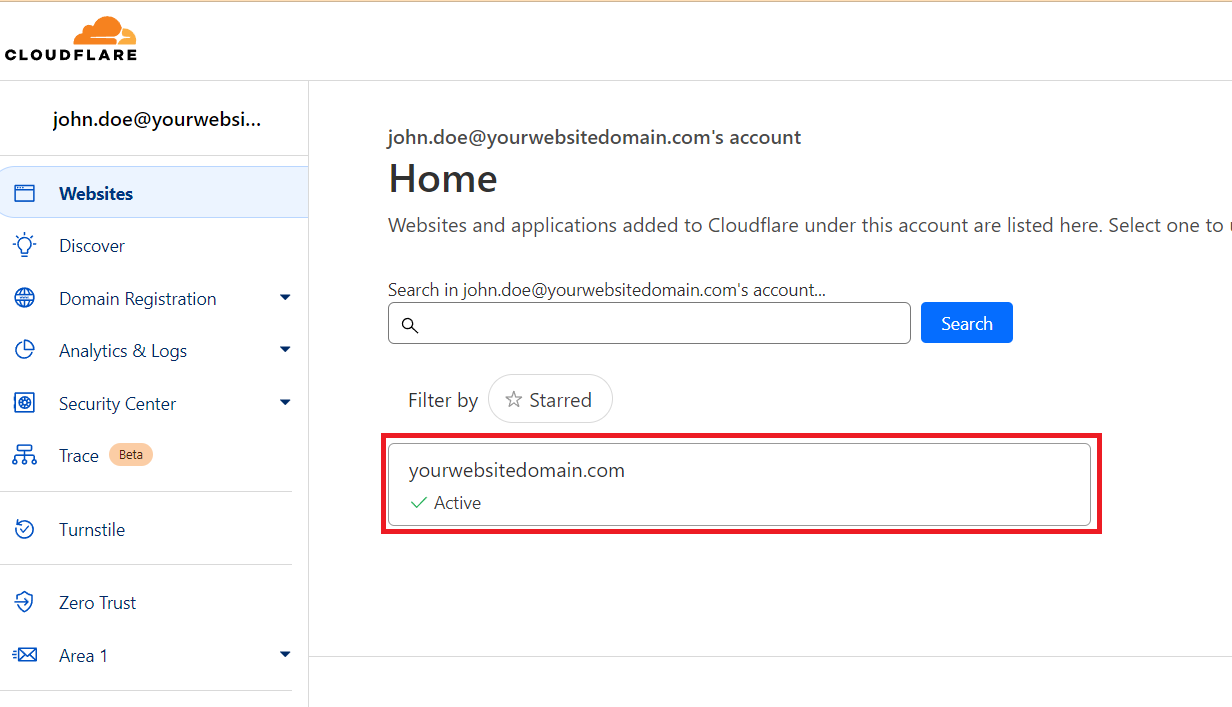Screen dimensions: 1232x707
Task: Click the Cloudflare logo
Action: tap(71, 40)
